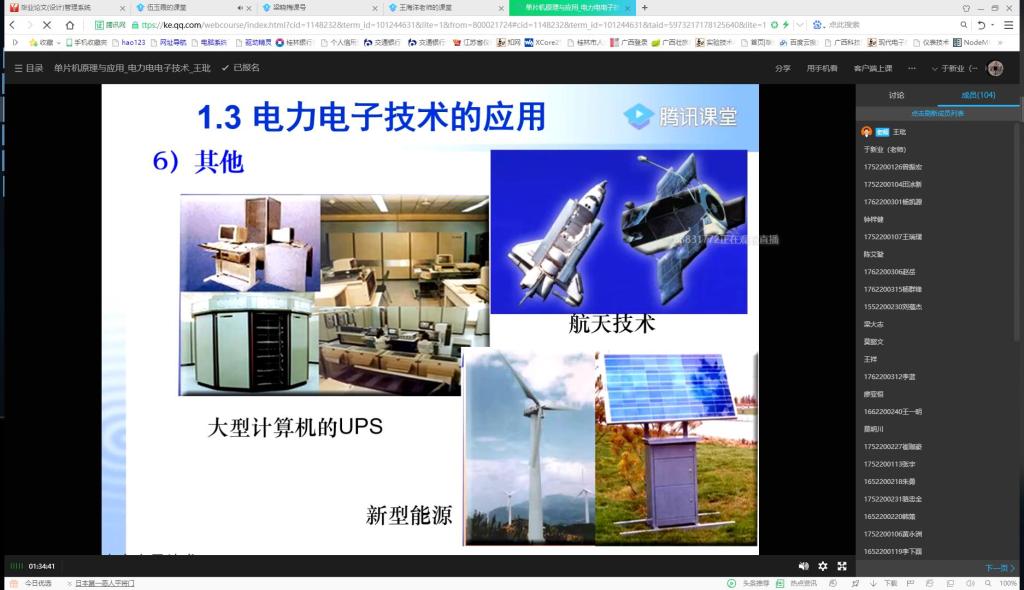
Task: Select the 成员(104) members tab
Action: (x=978, y=95)
